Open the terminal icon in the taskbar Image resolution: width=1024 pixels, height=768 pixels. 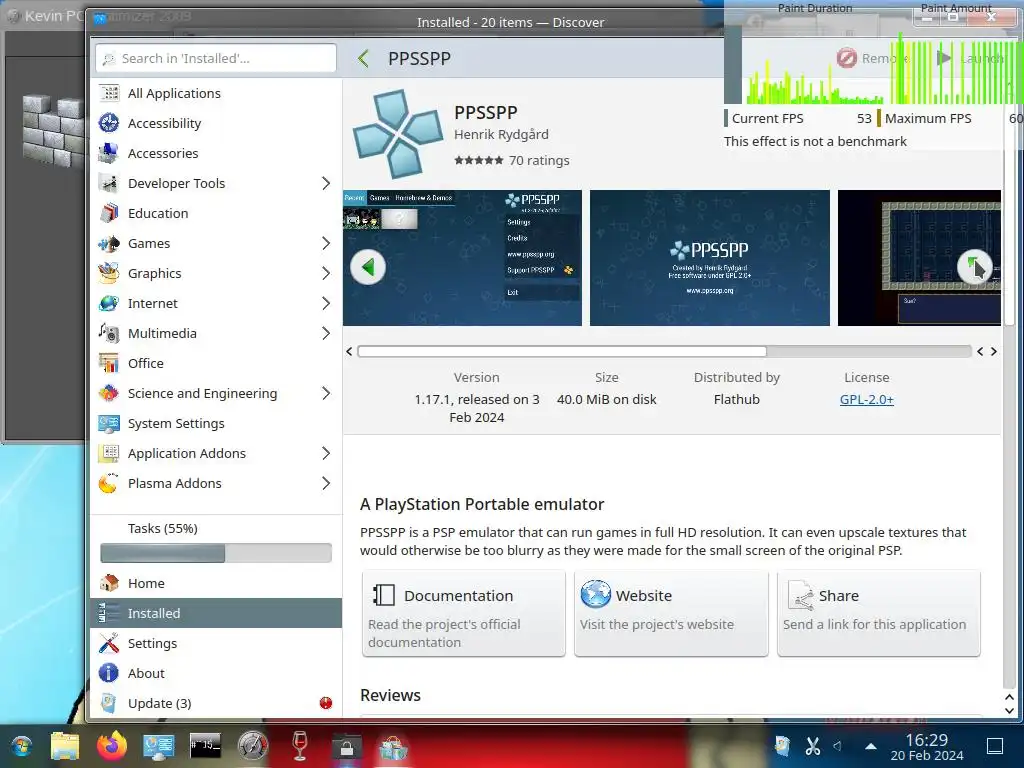click(x=205, y=746)
